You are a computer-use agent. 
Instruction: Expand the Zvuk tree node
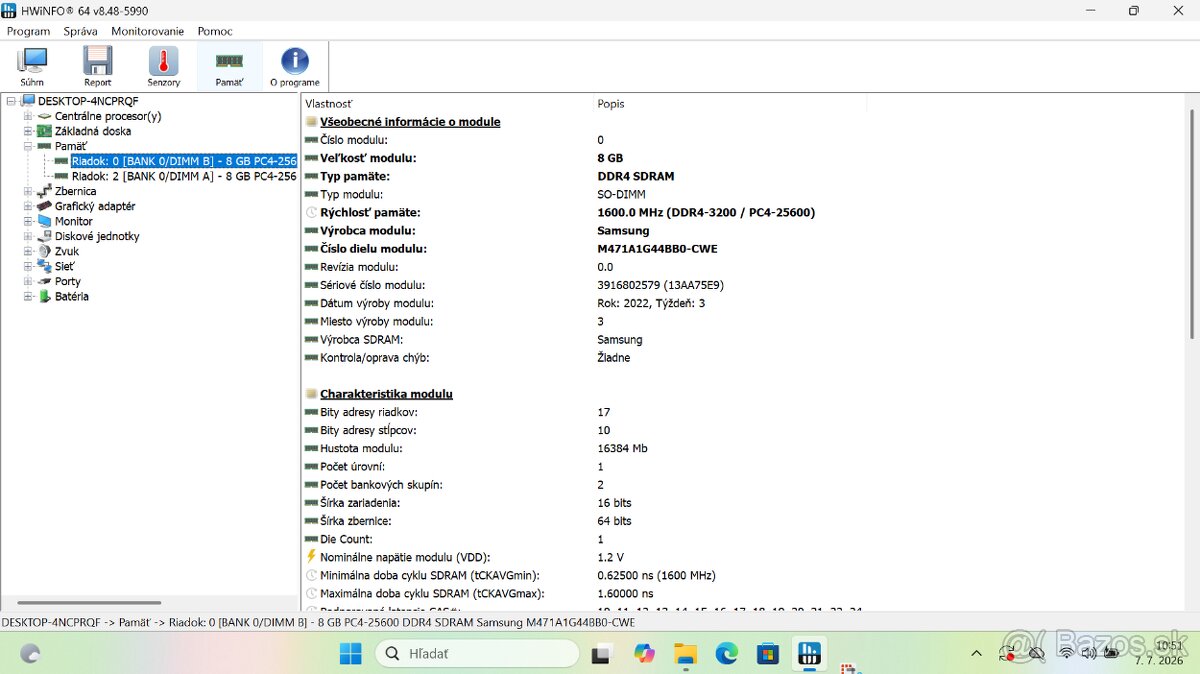tap(28, 251)
